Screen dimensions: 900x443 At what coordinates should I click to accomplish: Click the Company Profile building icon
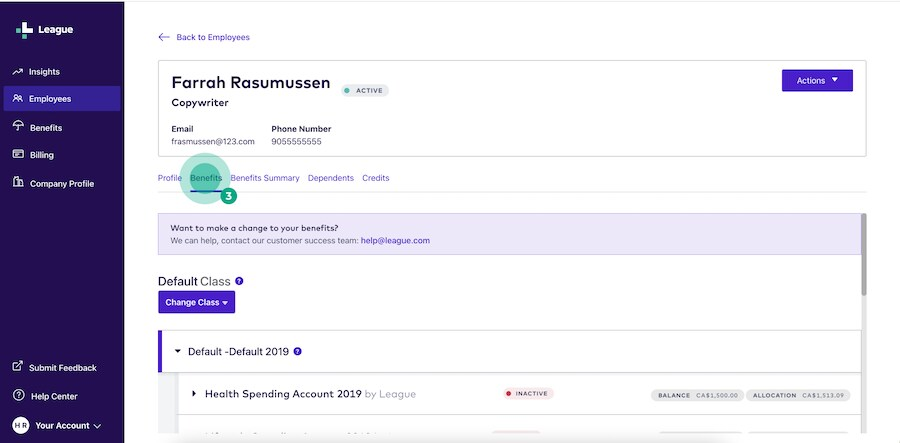coord(18,182)
